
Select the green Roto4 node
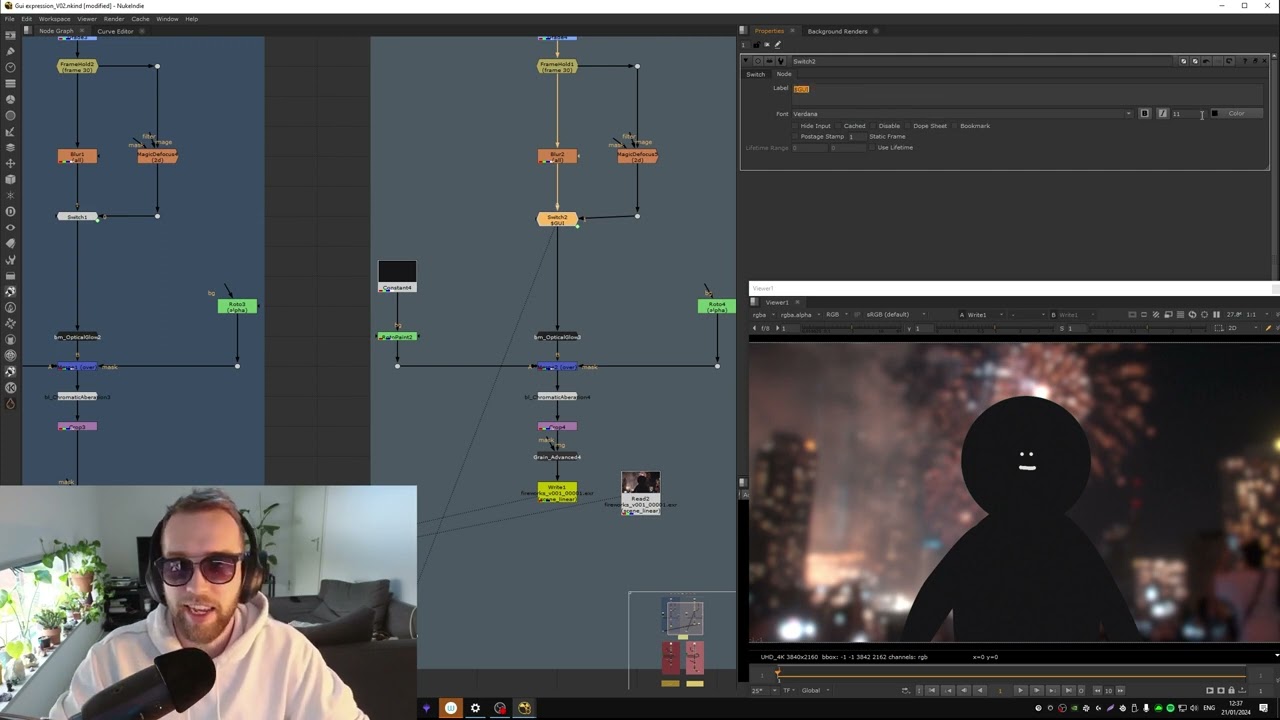[716, 306]
